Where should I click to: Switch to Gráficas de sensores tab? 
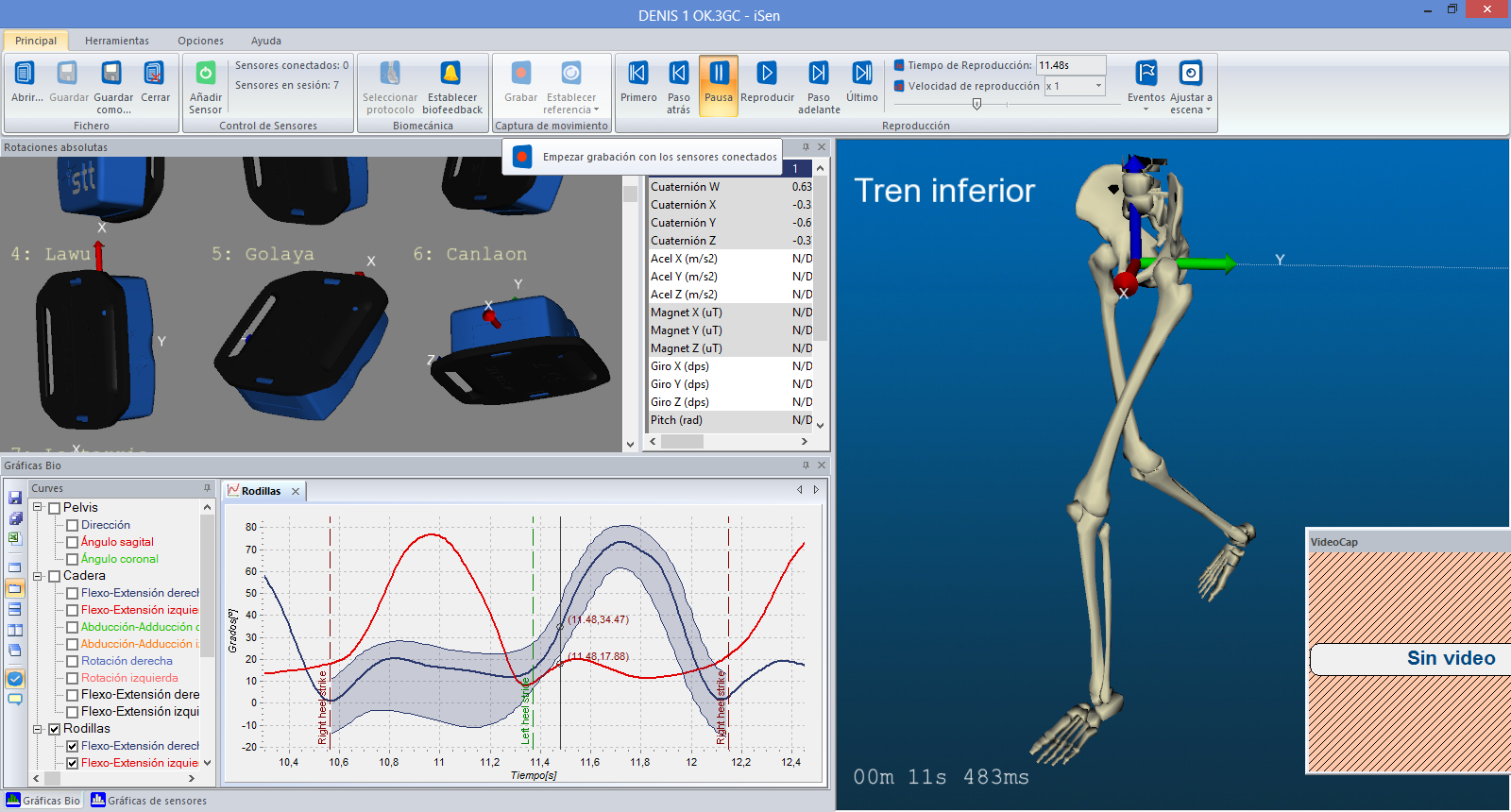pos(149,801)
